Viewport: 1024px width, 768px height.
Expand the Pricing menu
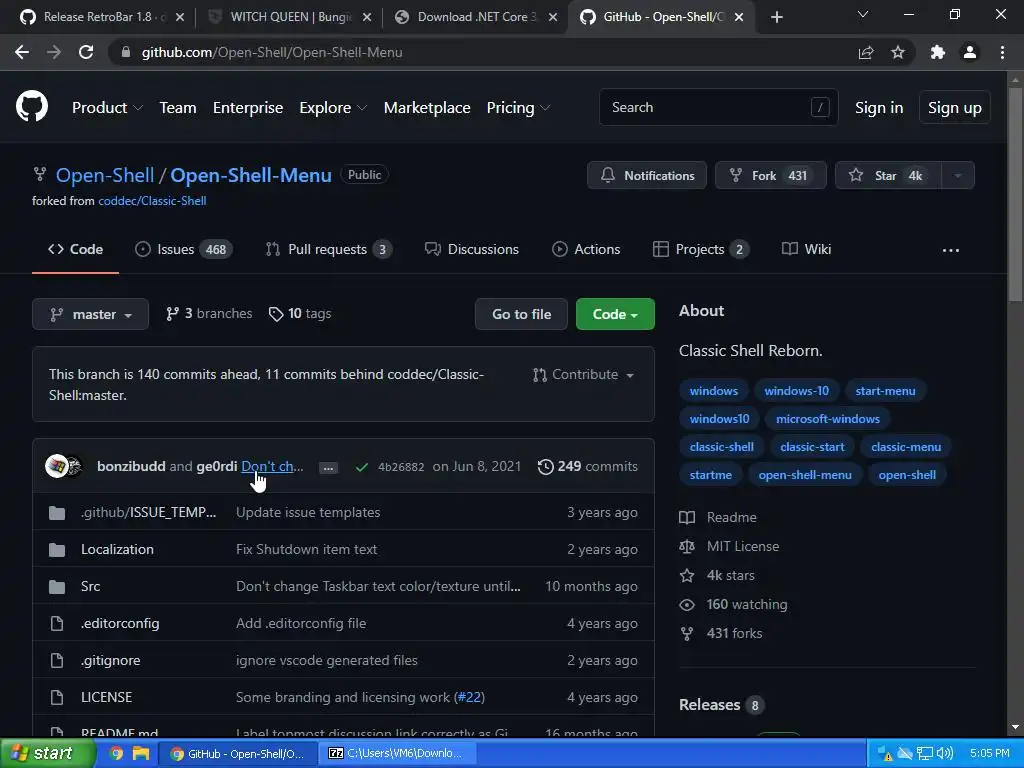(x=519, y=108)
